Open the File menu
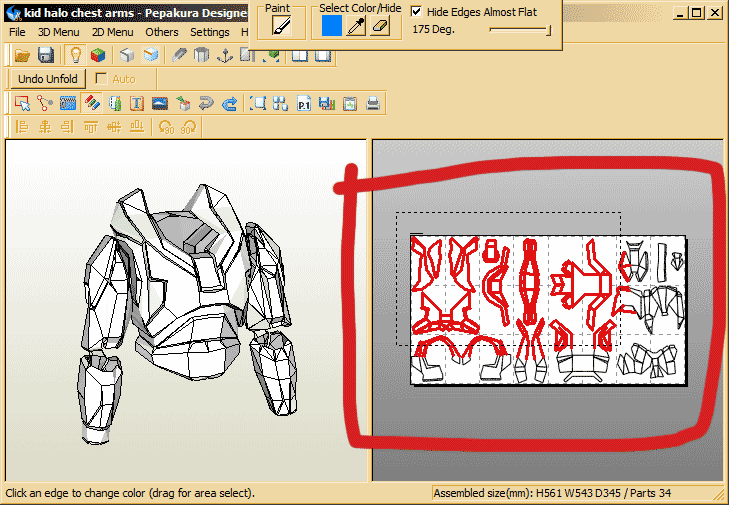 (x=17, y=32)
